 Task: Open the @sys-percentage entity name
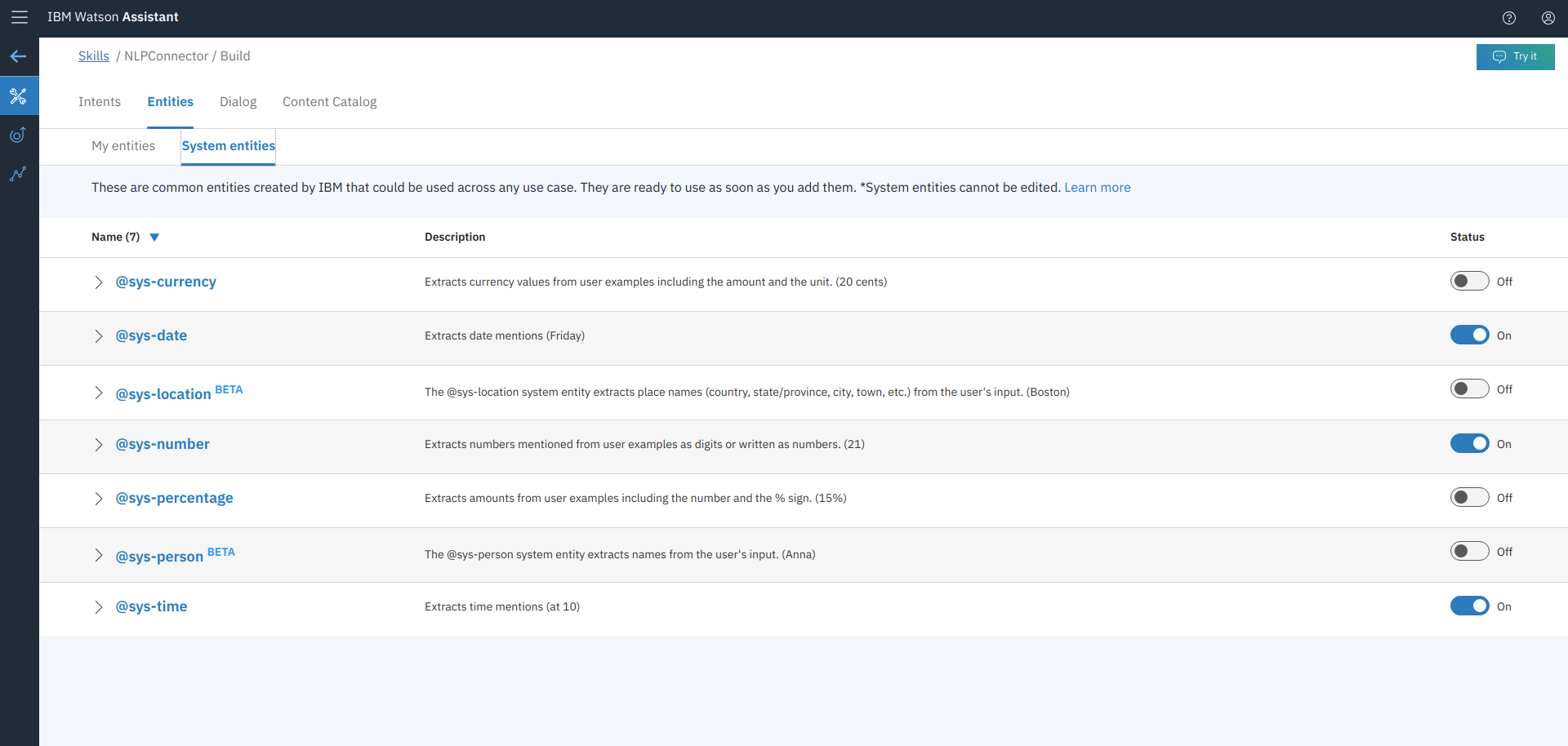[174, 498]
